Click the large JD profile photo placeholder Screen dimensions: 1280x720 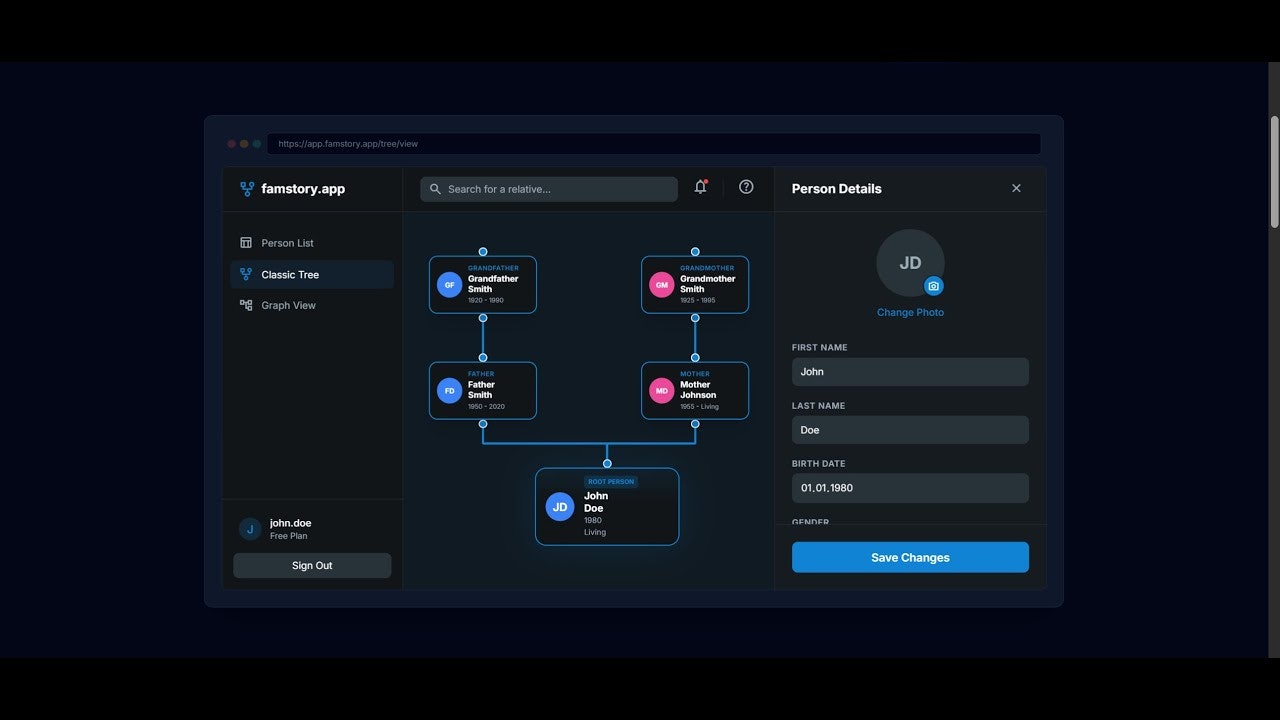pyautogui.click(x=910, y=263)
